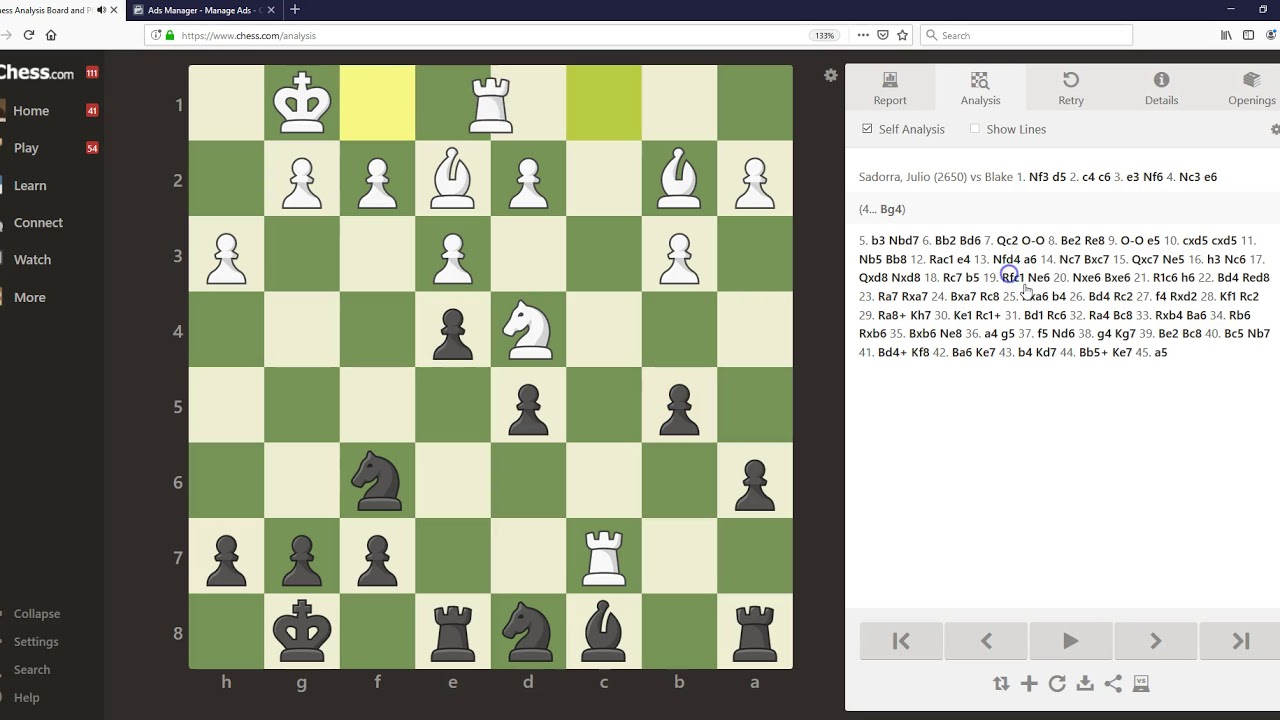This screenshot has height=720, width=1280.
Task: Open the Openings tab
Action: pyautogui.click(x=1251, y=88)
